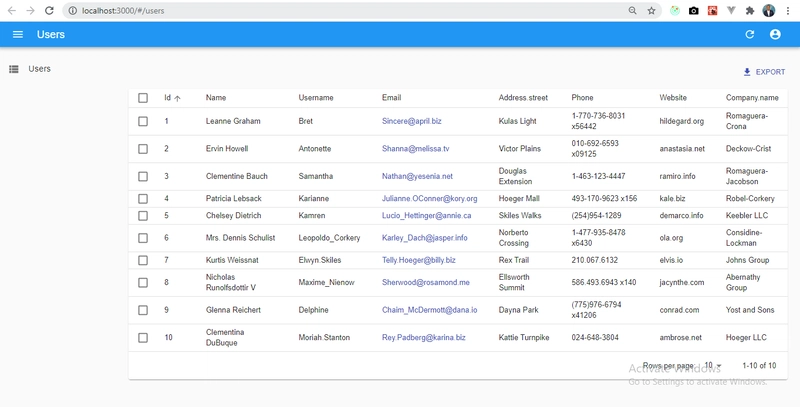Sort by the Email column header

tap(391, 97)
